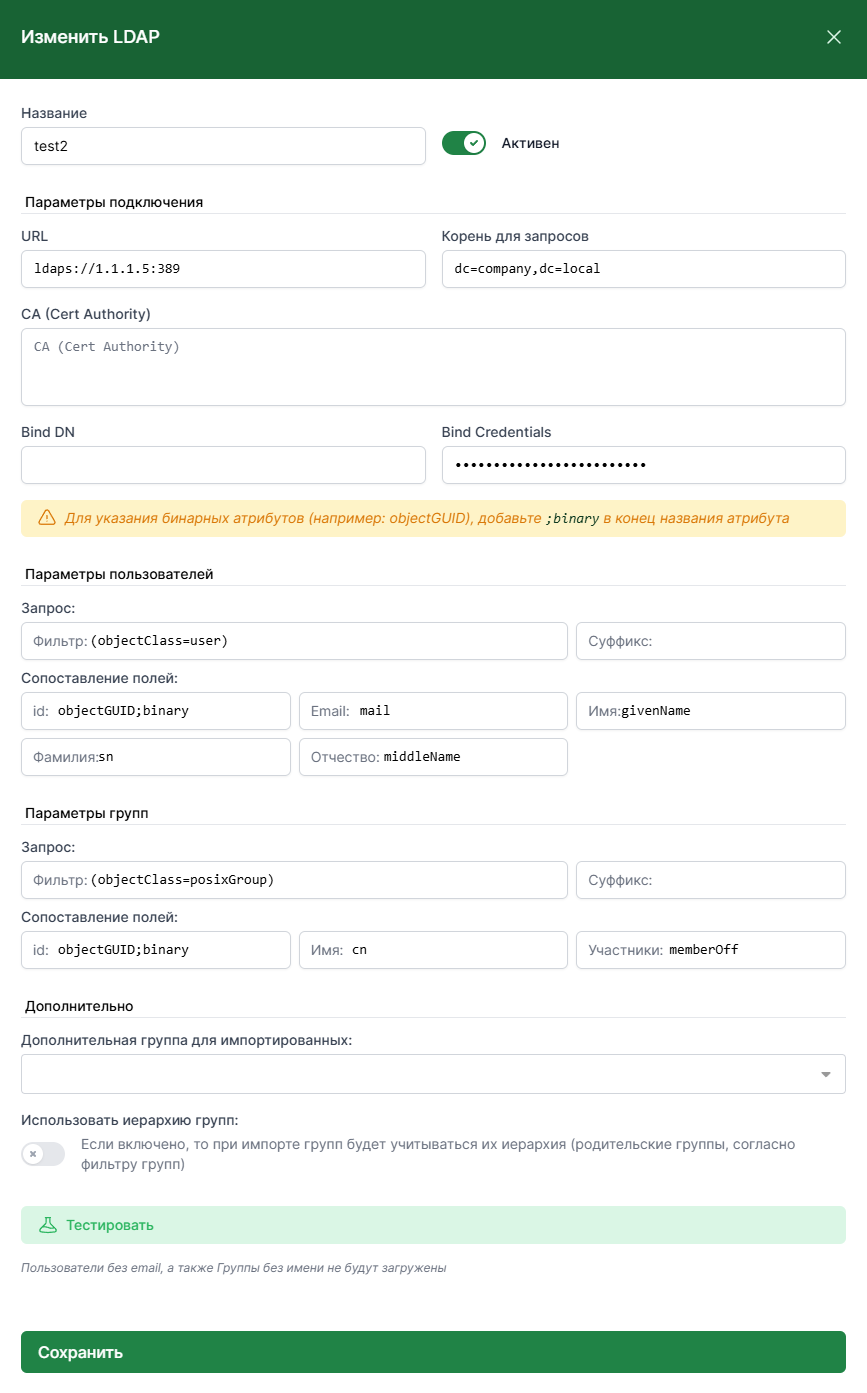Edit the Корень для запросов field
This screenshot has height=1393, width=867.
643,269
